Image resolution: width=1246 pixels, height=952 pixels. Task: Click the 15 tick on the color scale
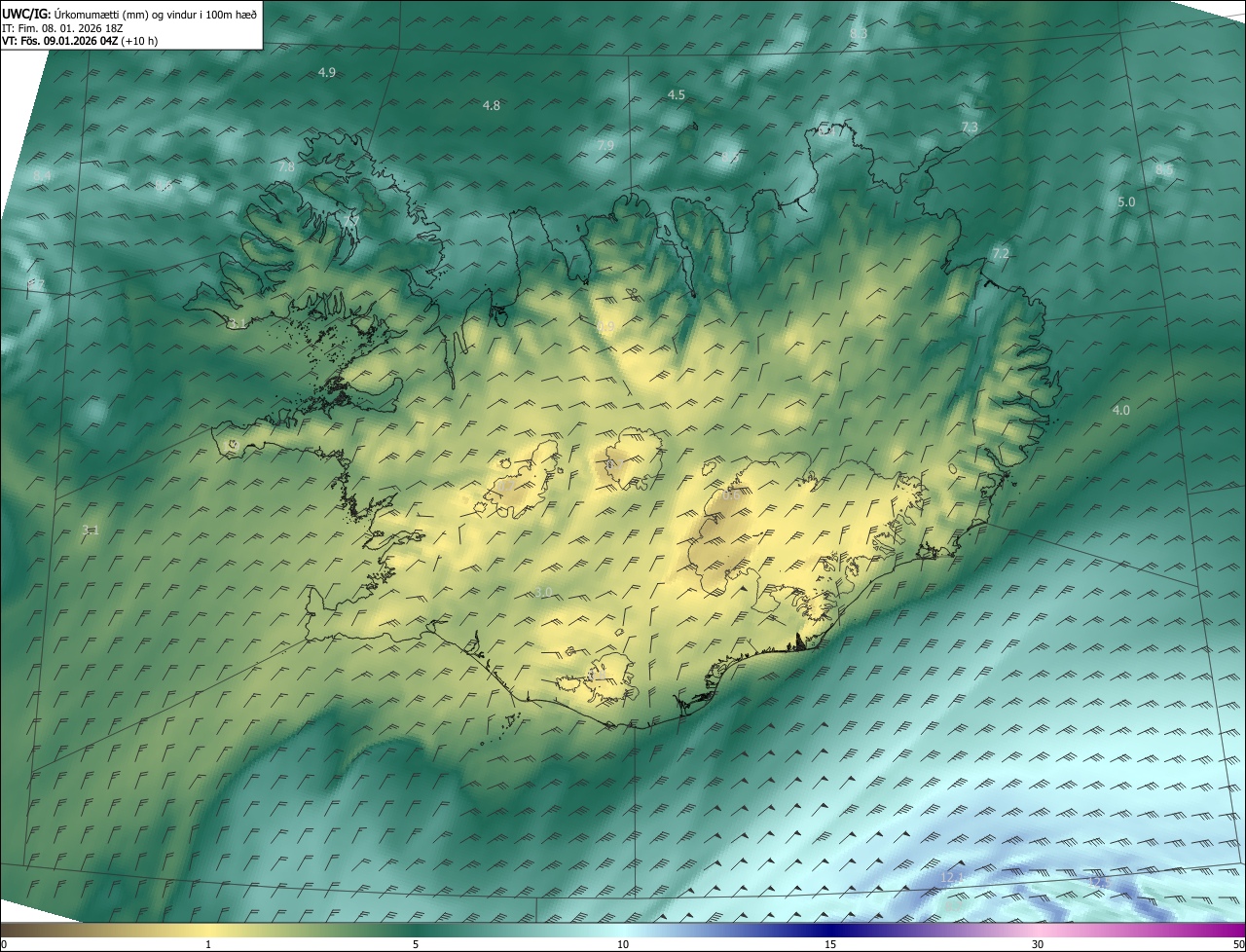830,944
